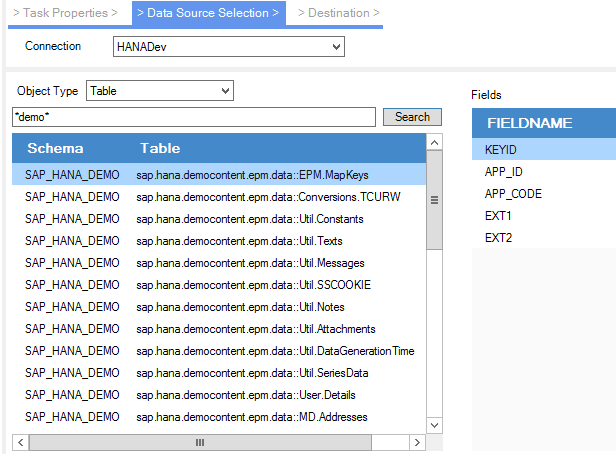This screenshot has height=454, width=616.
Task: Click the vertical scrollbar thumb
Action: [x=434, y=200]
